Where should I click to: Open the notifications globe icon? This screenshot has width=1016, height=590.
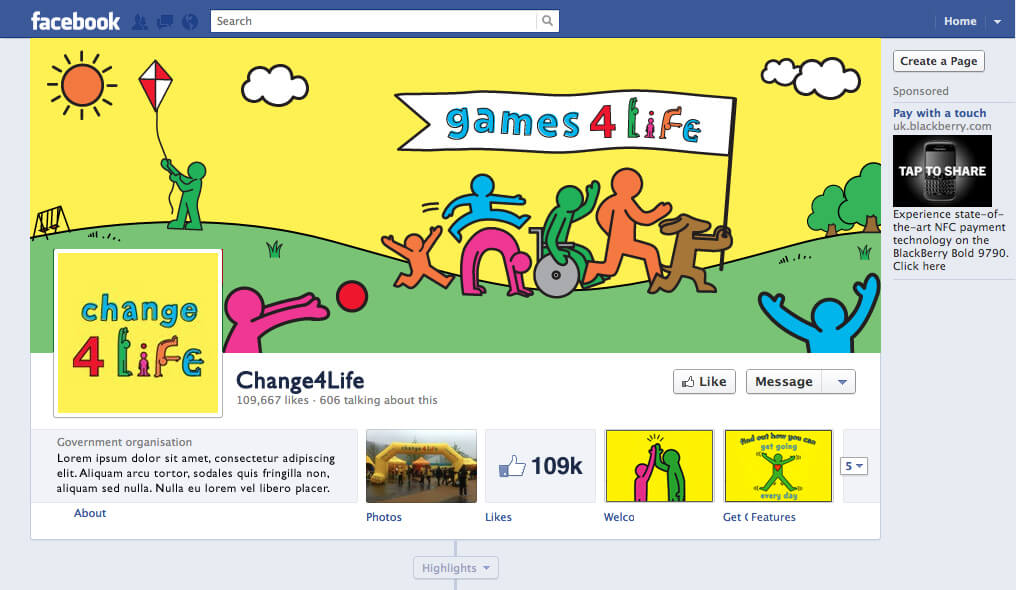point(190,22)
